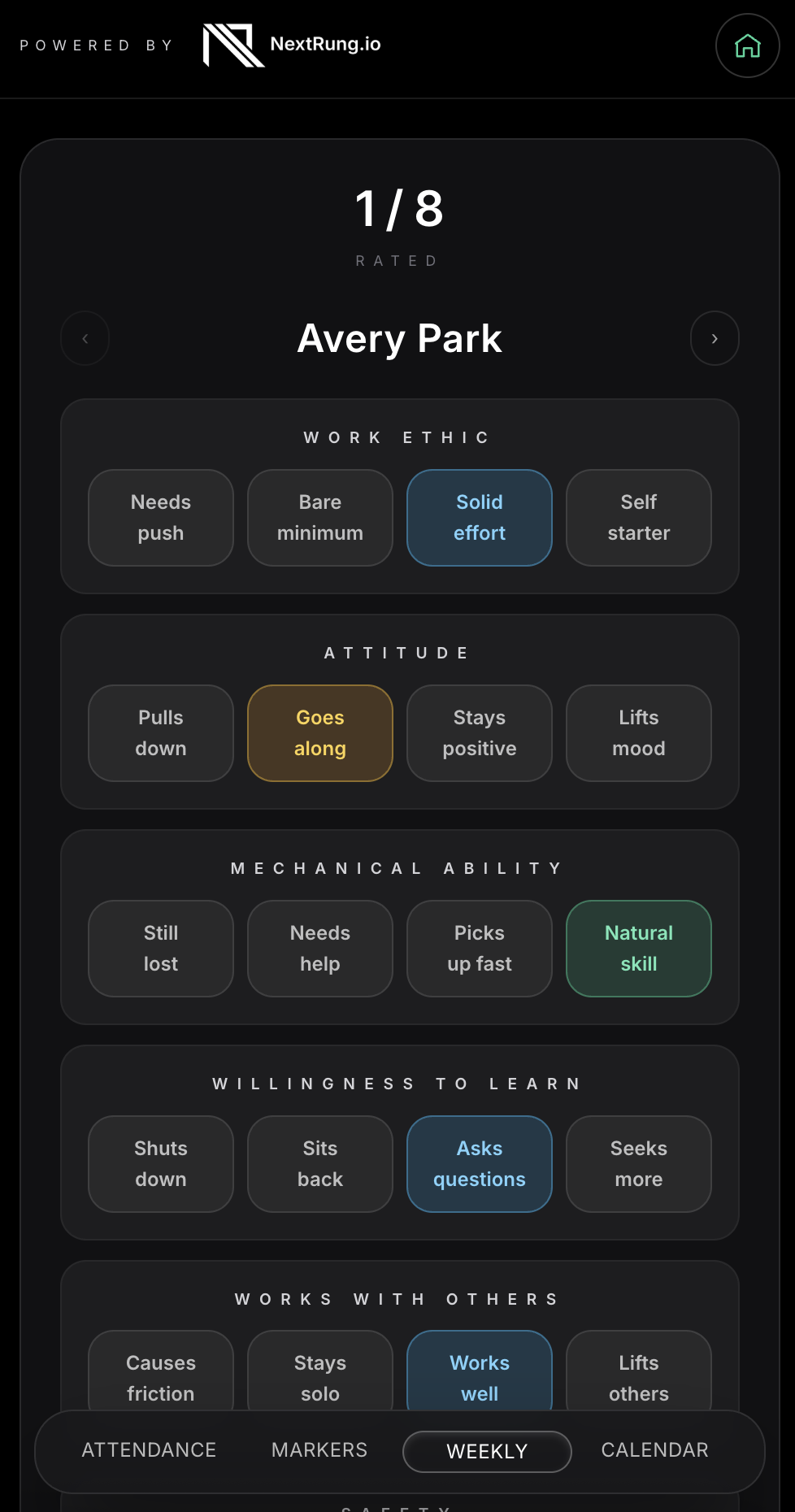Viewport: 795px width, 1512px height.
Task: Click the NextRung.io logo
Action: [291, 45]
